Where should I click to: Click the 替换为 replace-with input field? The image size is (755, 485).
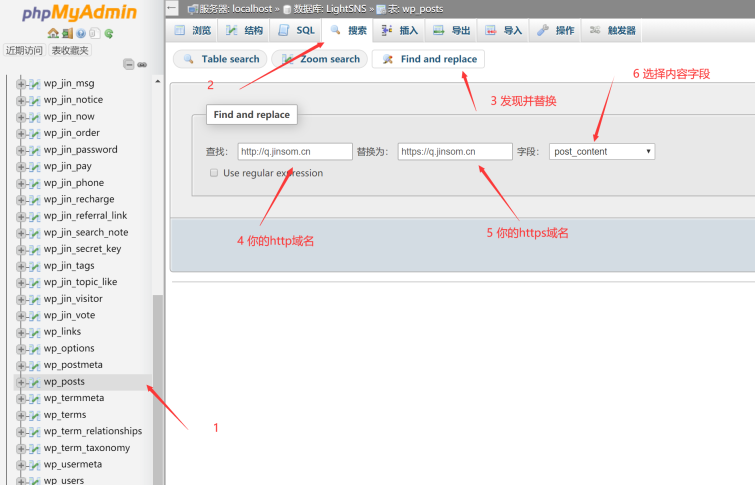tap(453, 152)
